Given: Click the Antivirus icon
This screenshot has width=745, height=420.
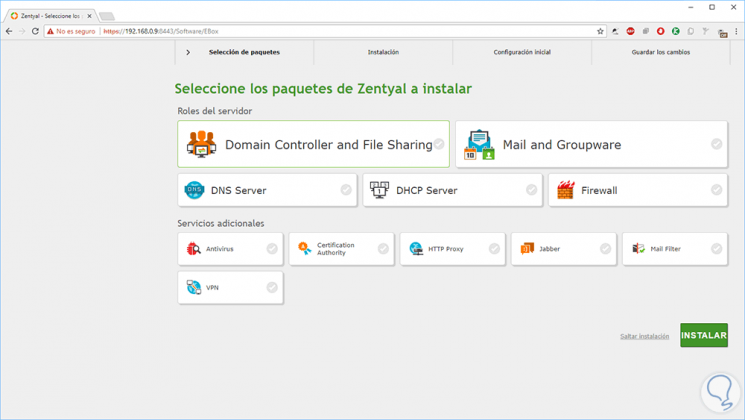Looking at the screenshot, I should click(x=194, y=249).
